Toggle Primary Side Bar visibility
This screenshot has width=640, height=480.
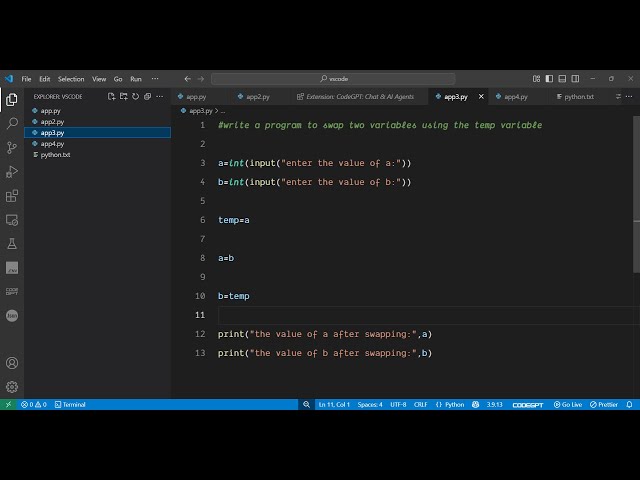click(x=549, y=79)
